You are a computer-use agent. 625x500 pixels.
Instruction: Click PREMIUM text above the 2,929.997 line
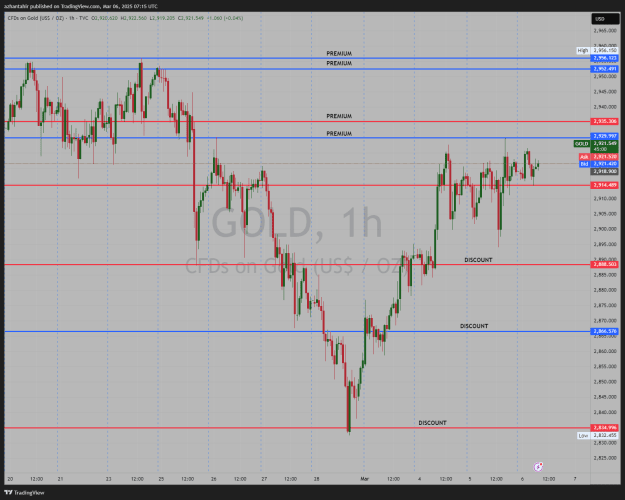tap(339, 134)
